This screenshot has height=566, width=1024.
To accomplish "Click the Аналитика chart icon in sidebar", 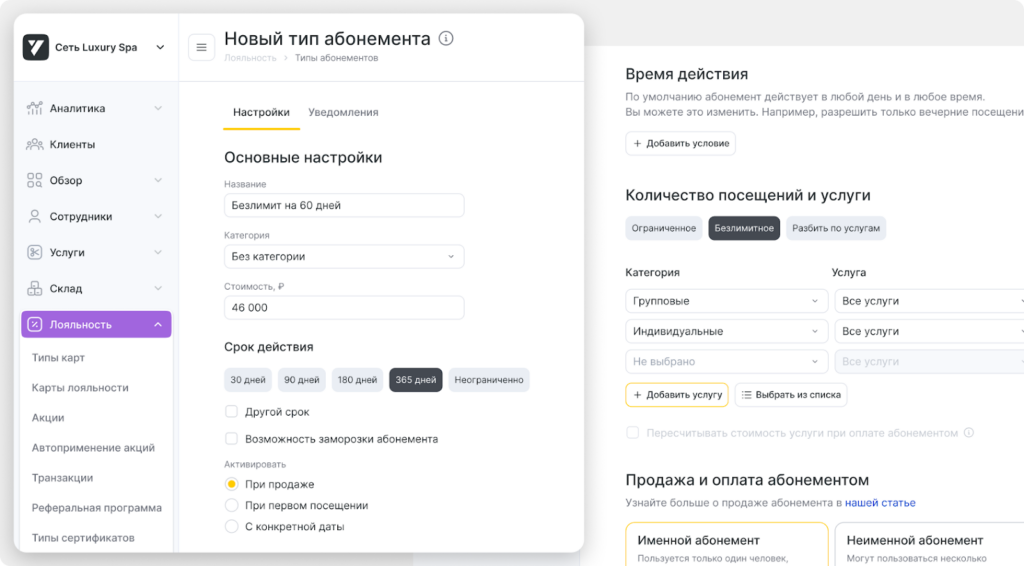I will [35, 108].
